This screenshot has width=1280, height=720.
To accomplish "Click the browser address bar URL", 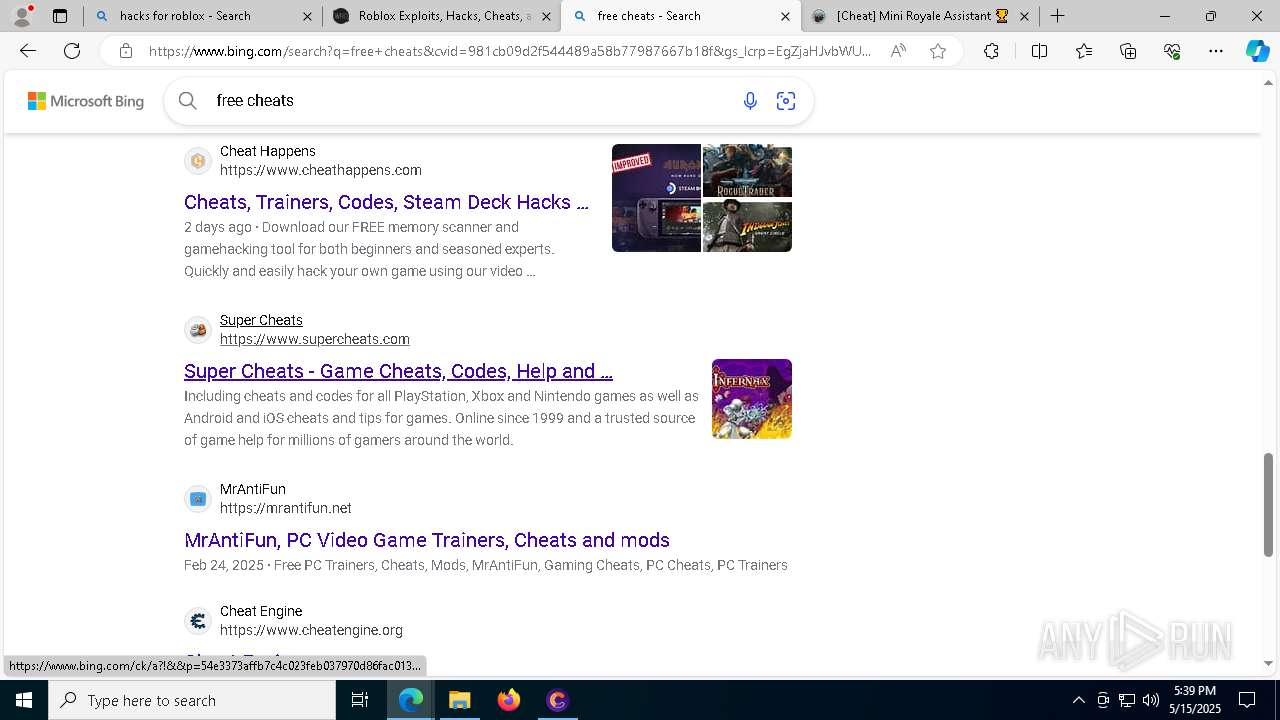I will [x=510, y=51].
